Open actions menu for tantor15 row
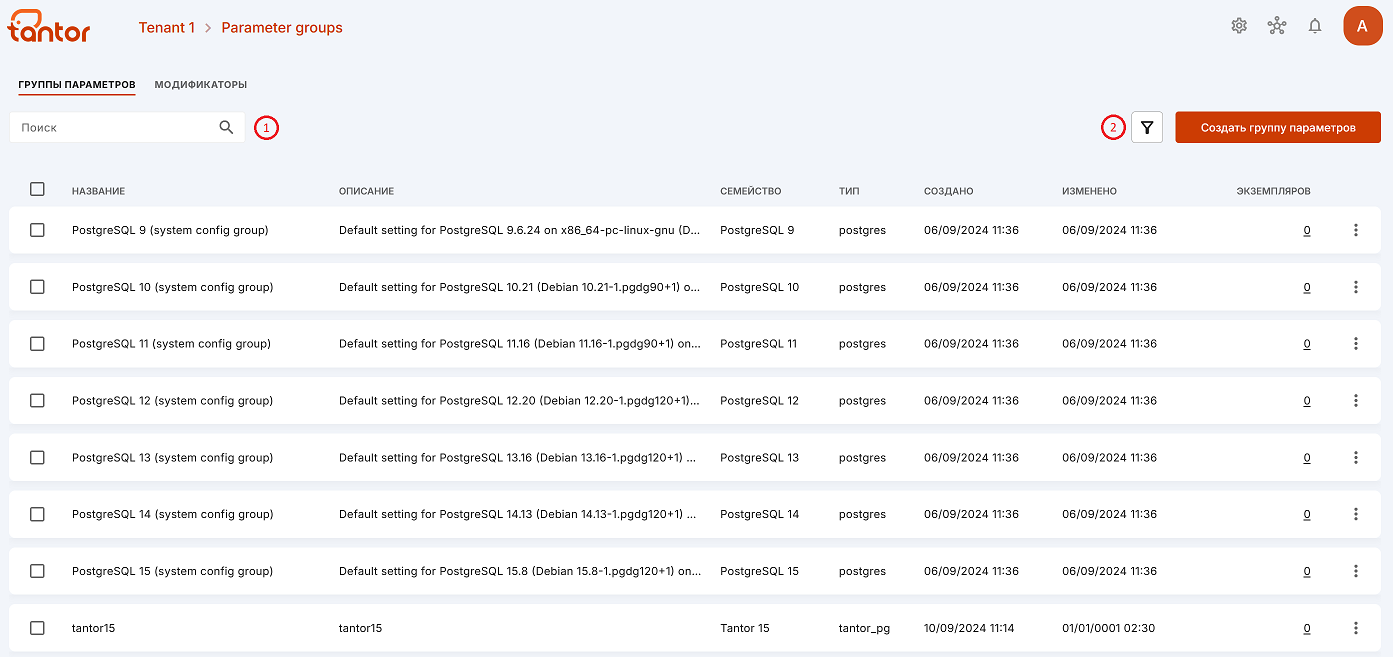Image resolution: width=1393 pixels, height=657 pixels. click(1356, 628)
